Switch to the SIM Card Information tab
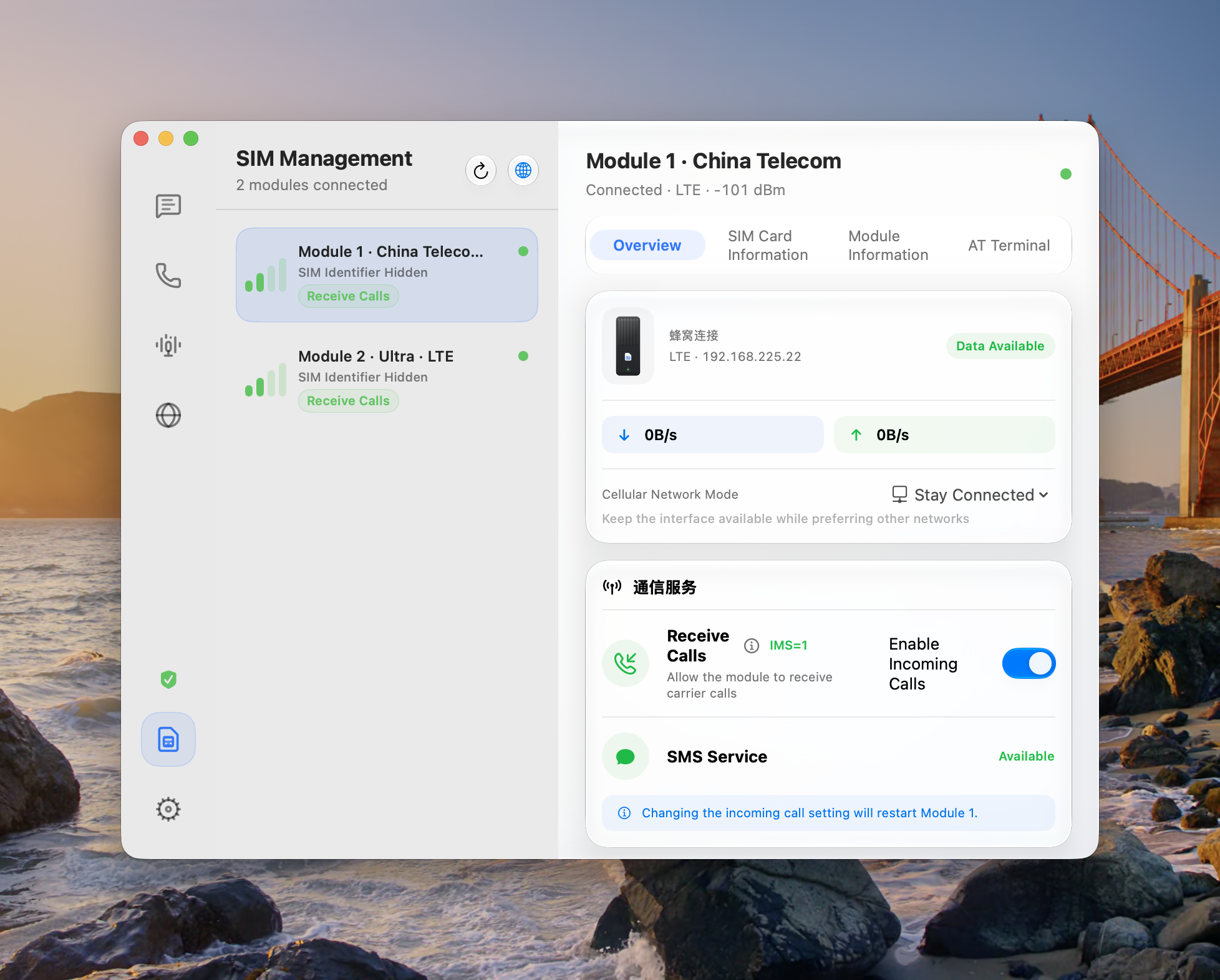The image size is (1220, 980). coord(767,246)
